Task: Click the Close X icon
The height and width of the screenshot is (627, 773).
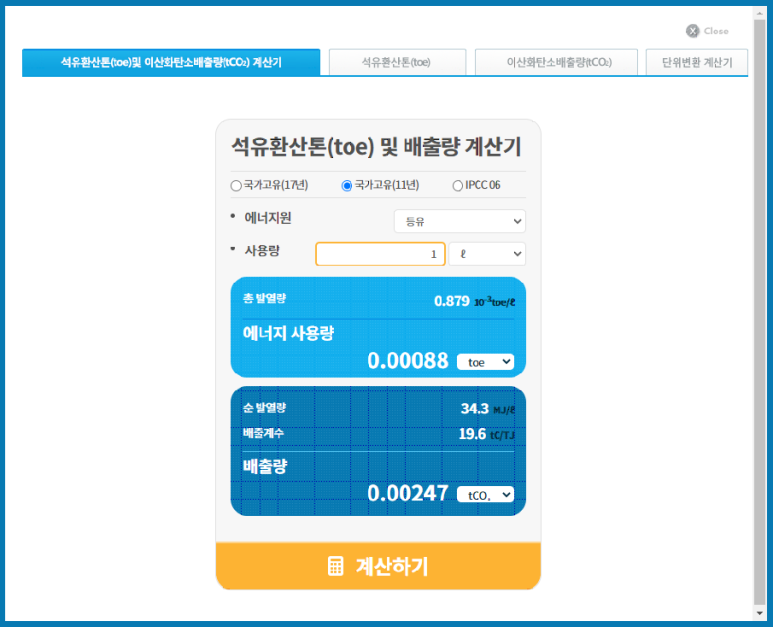Action: pos(692,31)
